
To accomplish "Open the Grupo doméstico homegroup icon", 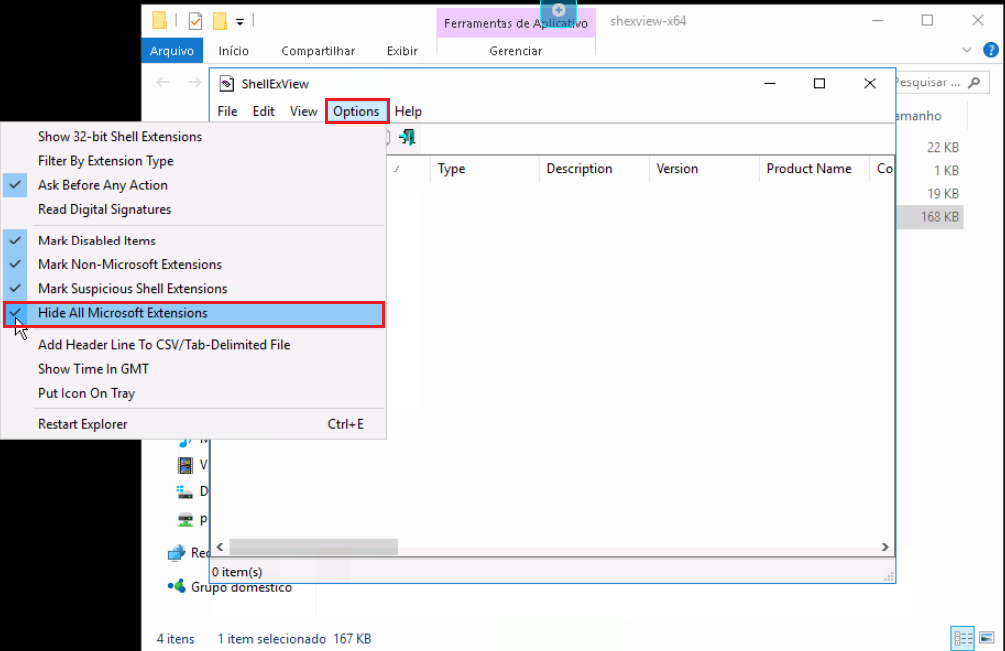I will tap(176, 586).
